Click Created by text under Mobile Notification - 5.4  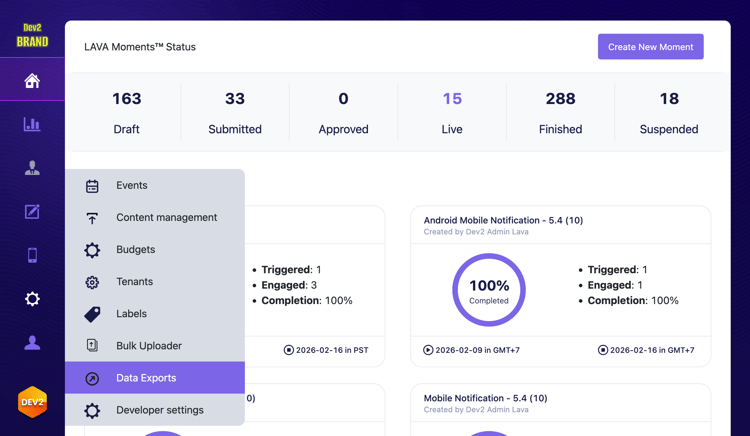point(476,410)
